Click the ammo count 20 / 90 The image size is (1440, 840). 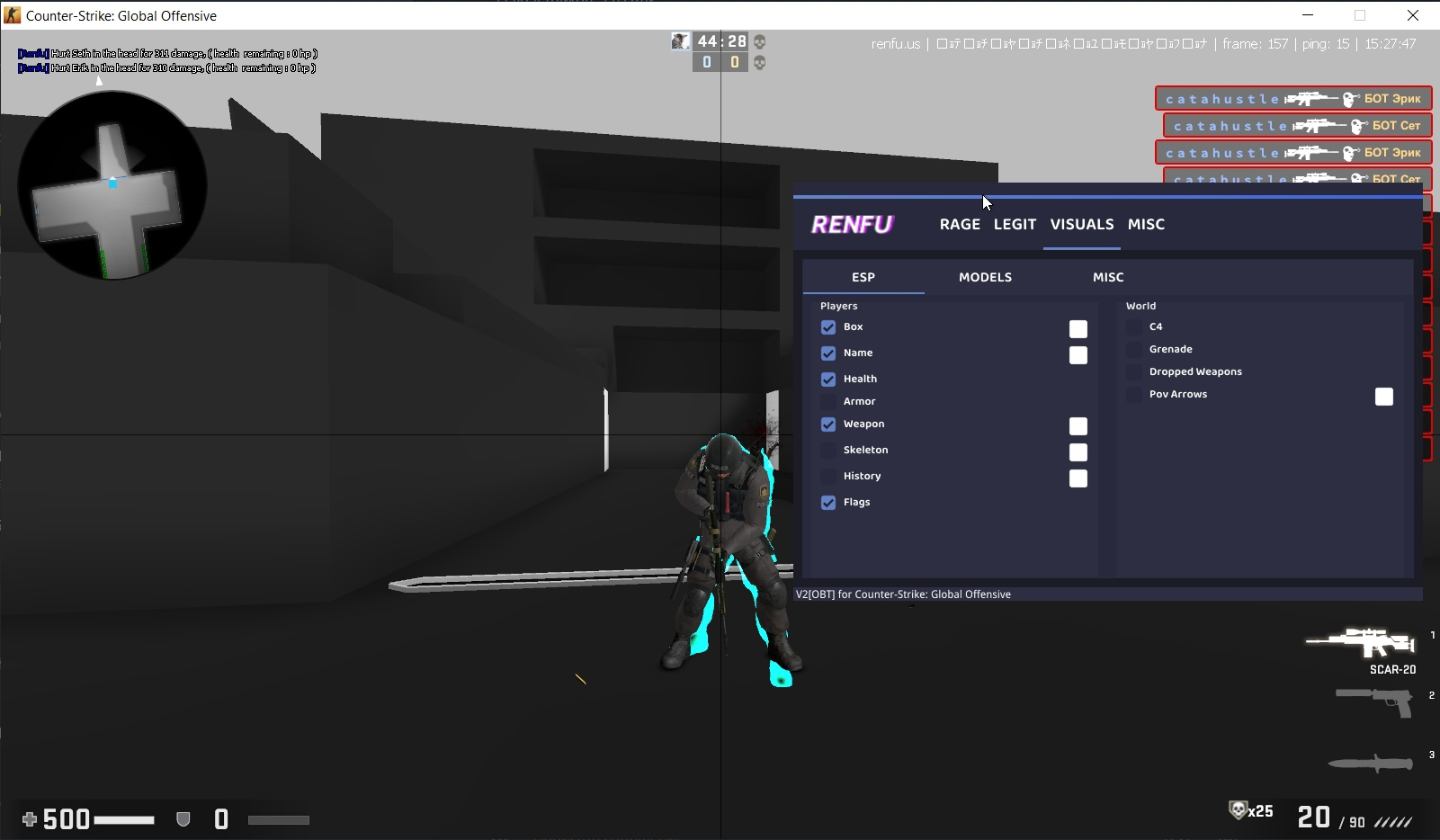[x=1332, y=818]
